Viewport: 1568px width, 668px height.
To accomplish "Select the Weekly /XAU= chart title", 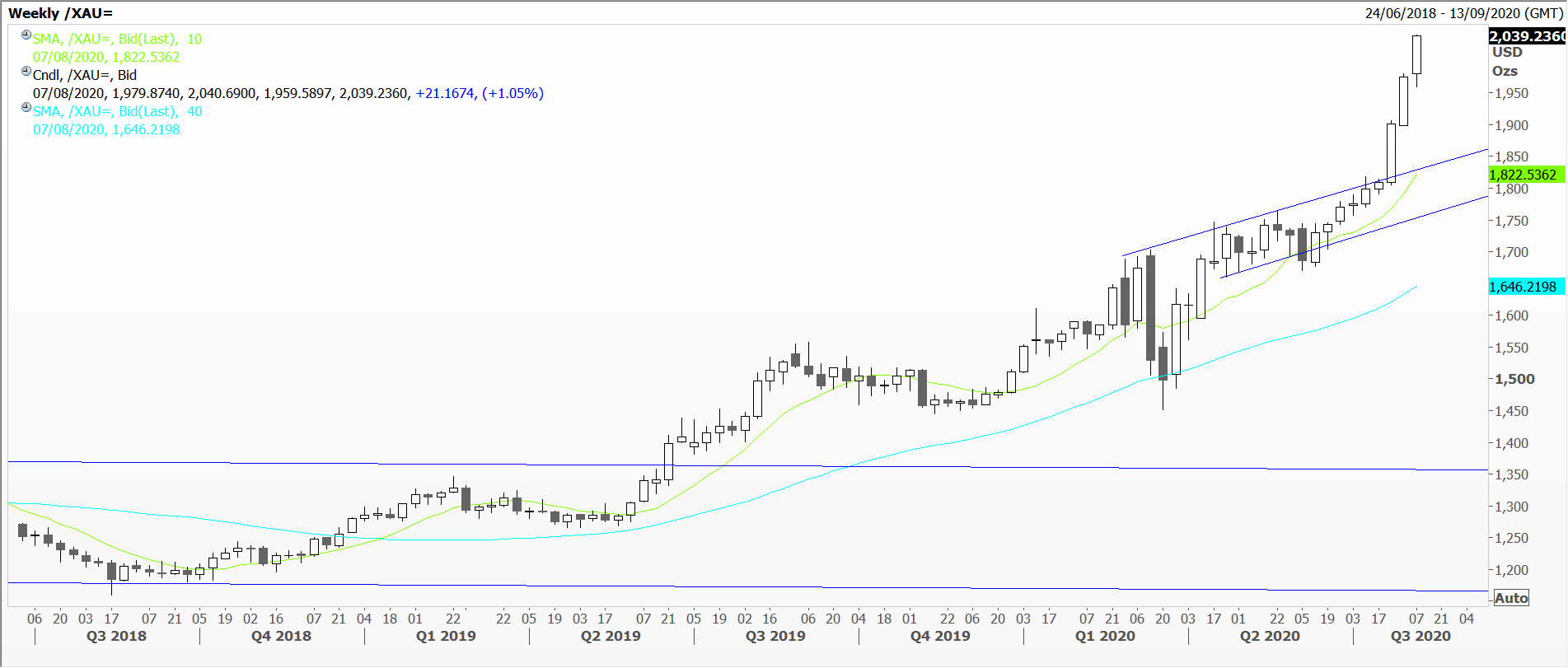I will click(60, 13).
